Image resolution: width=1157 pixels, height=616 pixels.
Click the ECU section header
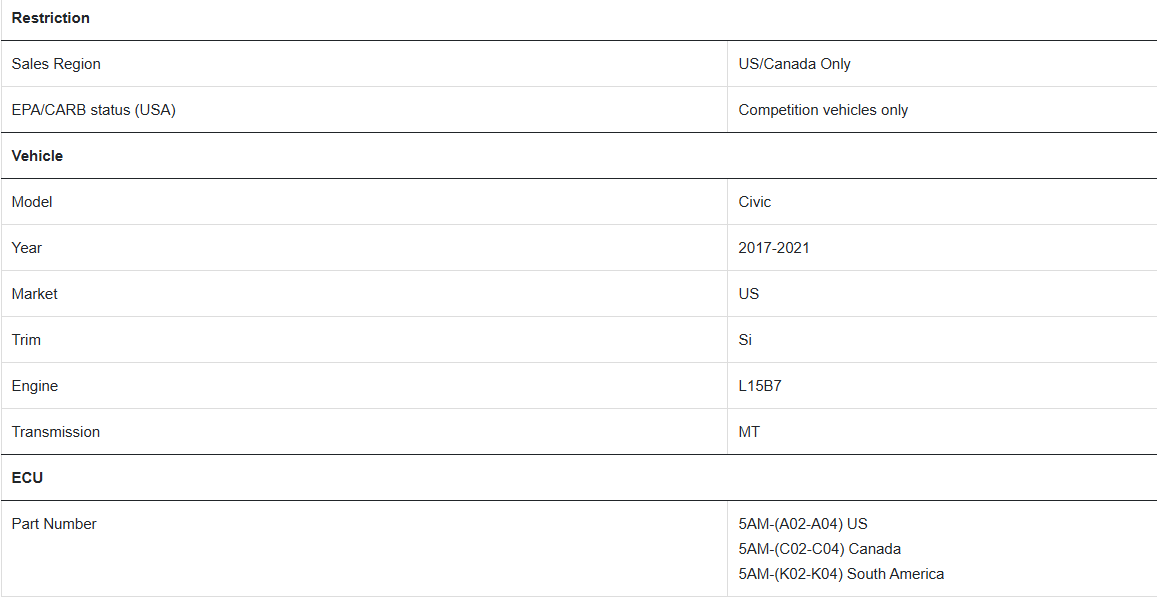point(27,478)
